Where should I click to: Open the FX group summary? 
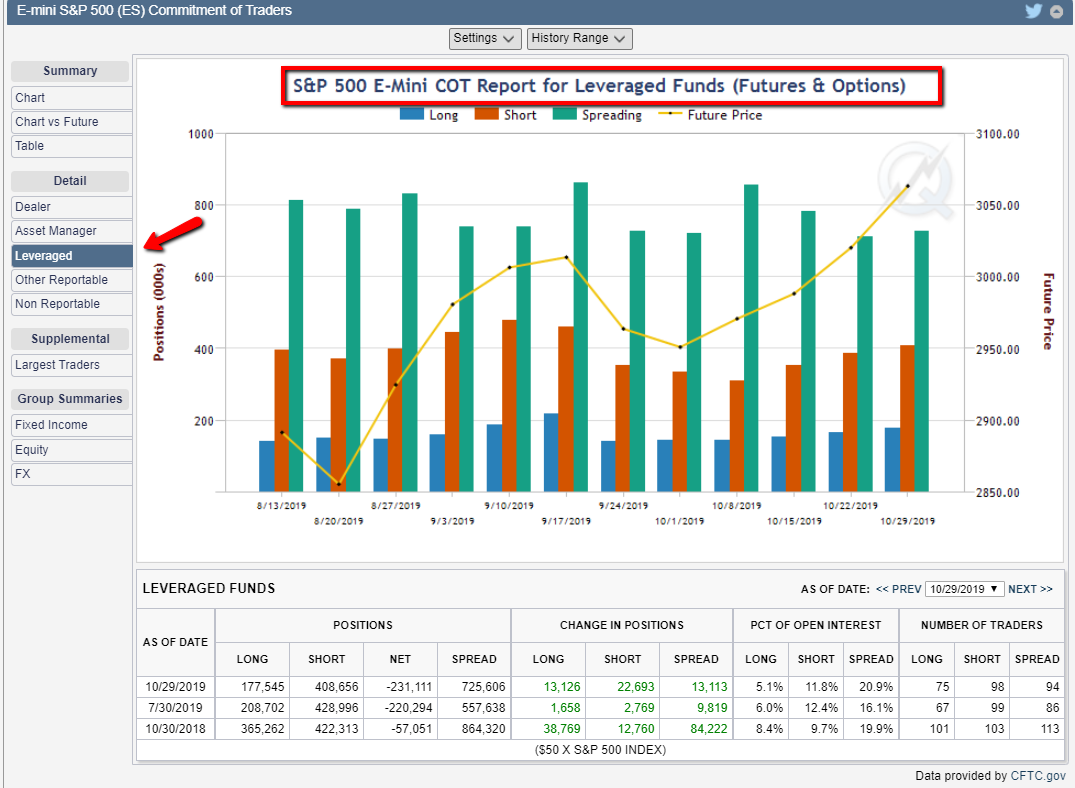71,473
